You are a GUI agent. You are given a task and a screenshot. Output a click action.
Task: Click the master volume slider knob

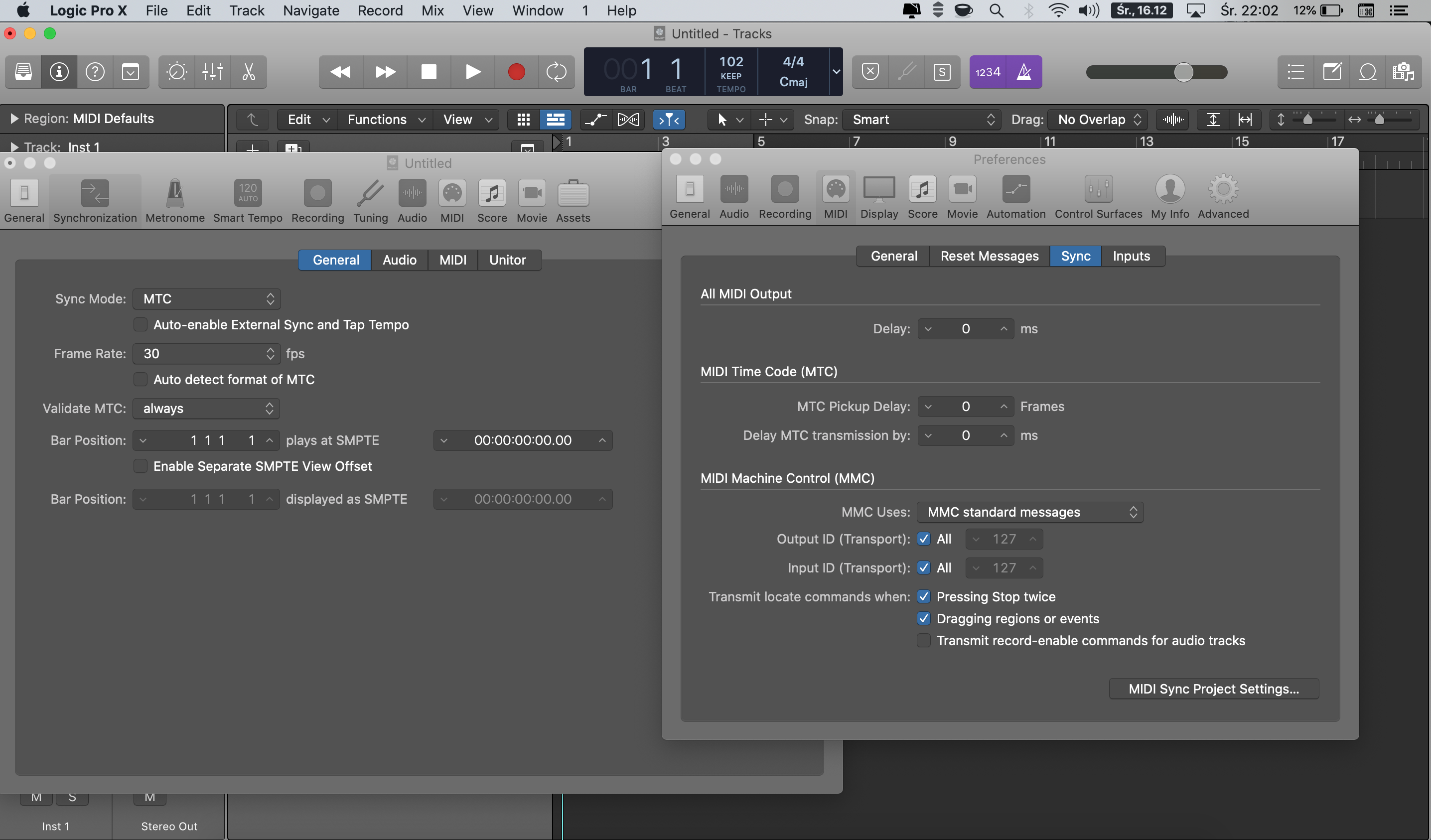(1183, 72)
